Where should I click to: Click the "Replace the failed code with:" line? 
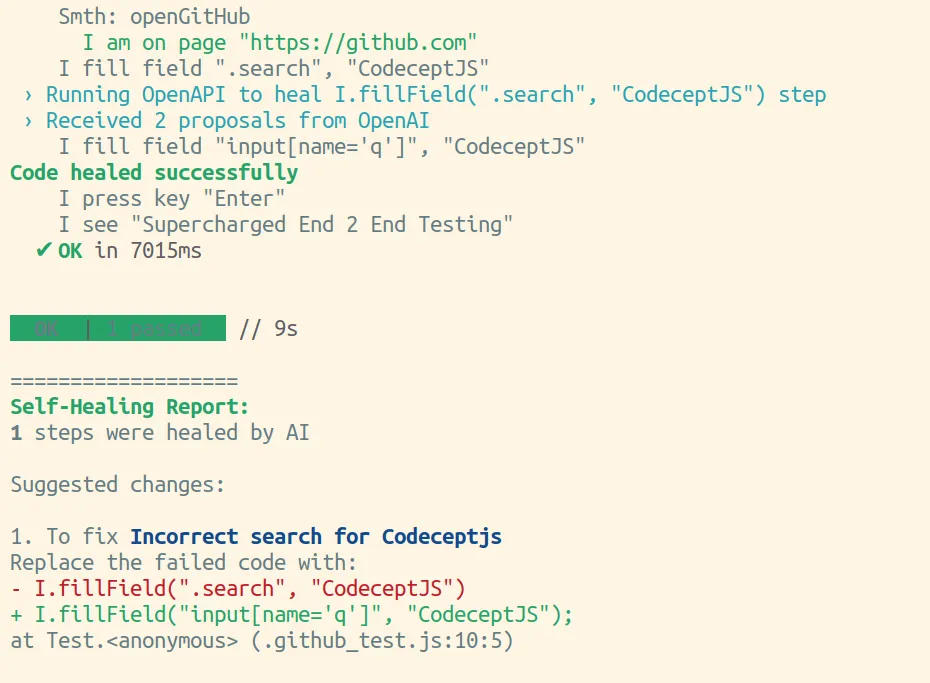pyautogui.click(x=184, y=562)
